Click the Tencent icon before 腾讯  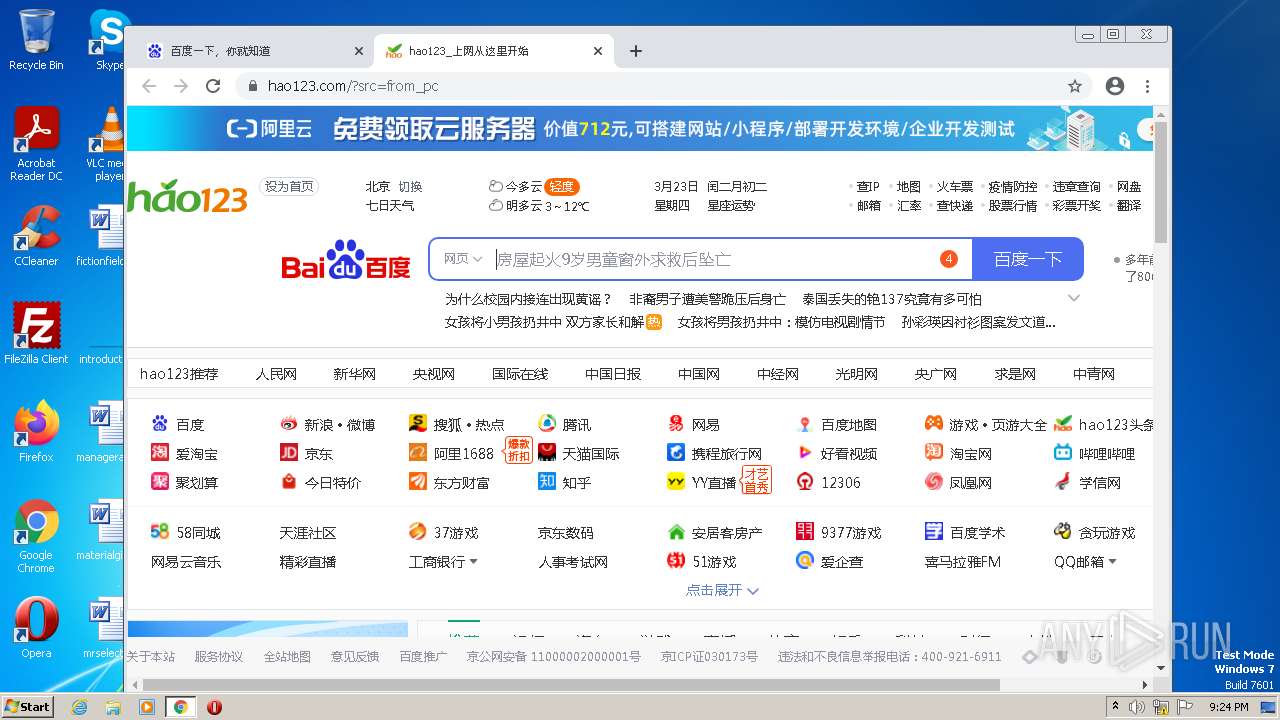click(x=547, y=424)
